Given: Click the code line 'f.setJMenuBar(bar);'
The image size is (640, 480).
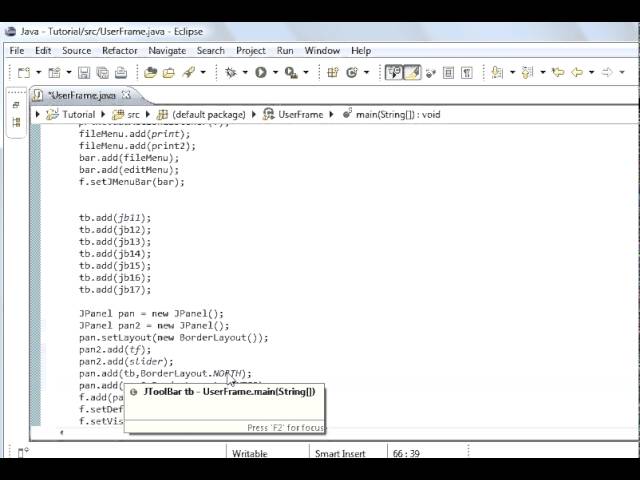Looking at the screenshot, I should [x=132, y=182].
